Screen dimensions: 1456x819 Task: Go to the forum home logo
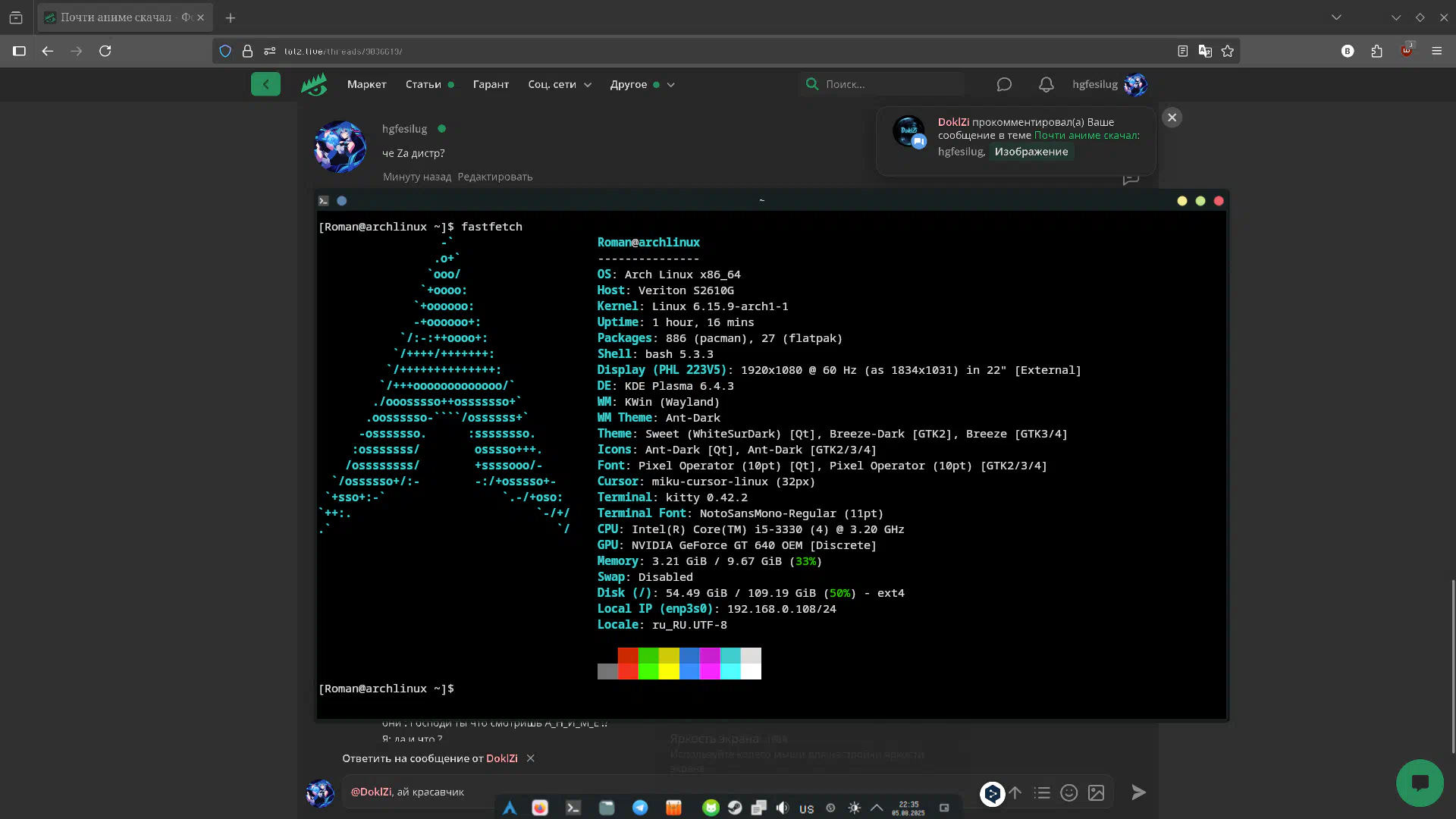coord(314,84)
